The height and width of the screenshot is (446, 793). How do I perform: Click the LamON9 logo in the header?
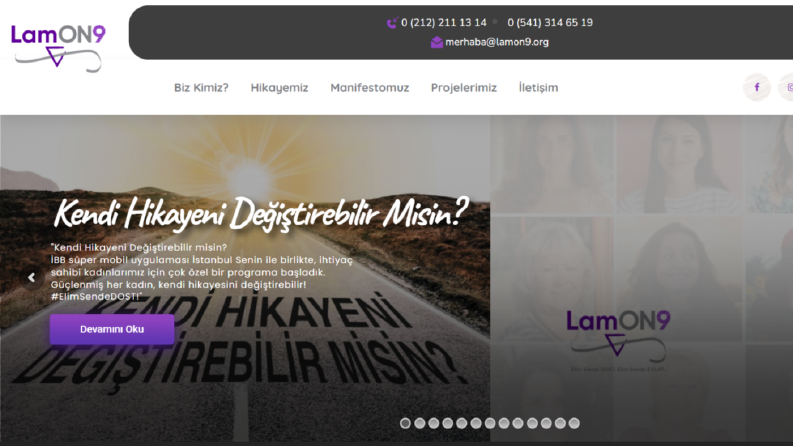(58, 49)
